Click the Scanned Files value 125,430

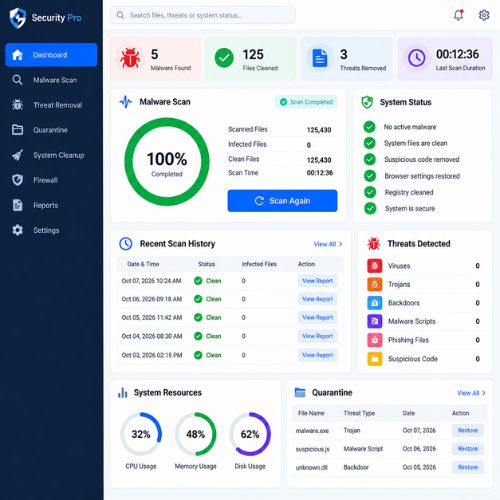319,130
